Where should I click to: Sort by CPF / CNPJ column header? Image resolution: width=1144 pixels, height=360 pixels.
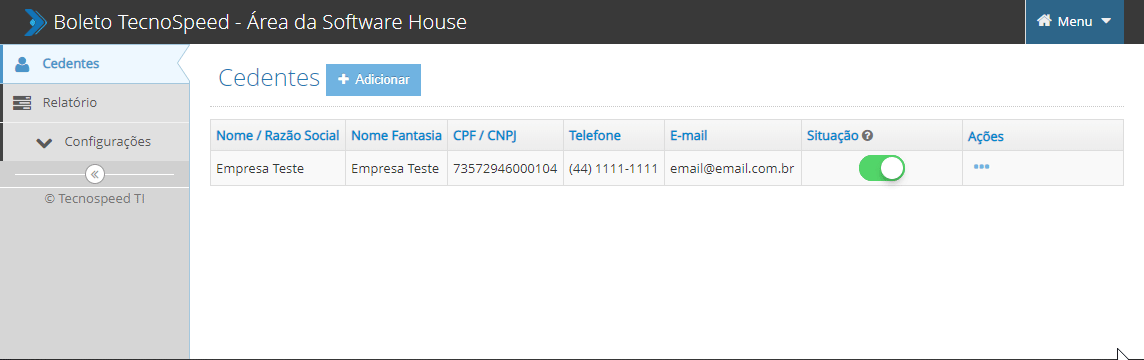coord(485,135)
